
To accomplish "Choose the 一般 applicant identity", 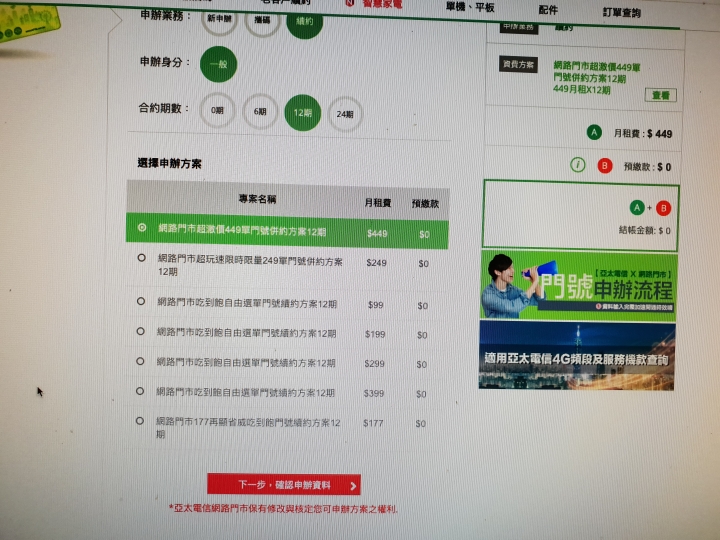I will coord(219,64).
